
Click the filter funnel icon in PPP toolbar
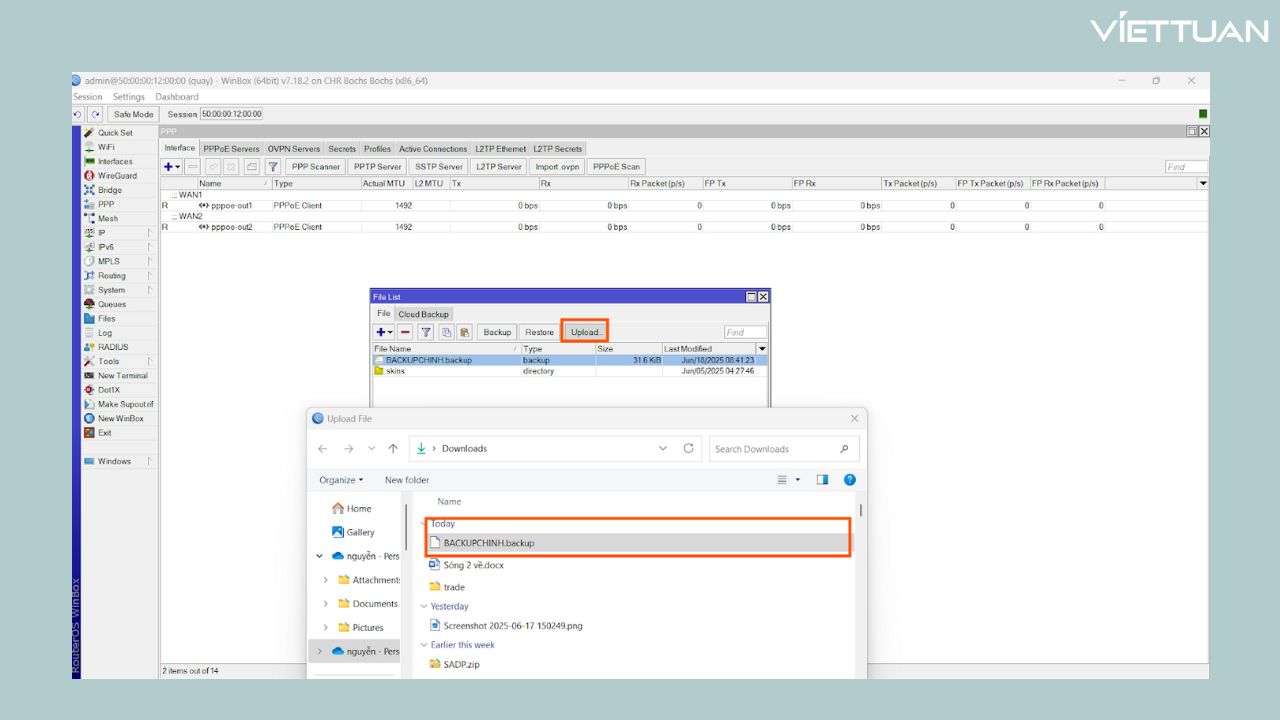[x=272, y=167]
